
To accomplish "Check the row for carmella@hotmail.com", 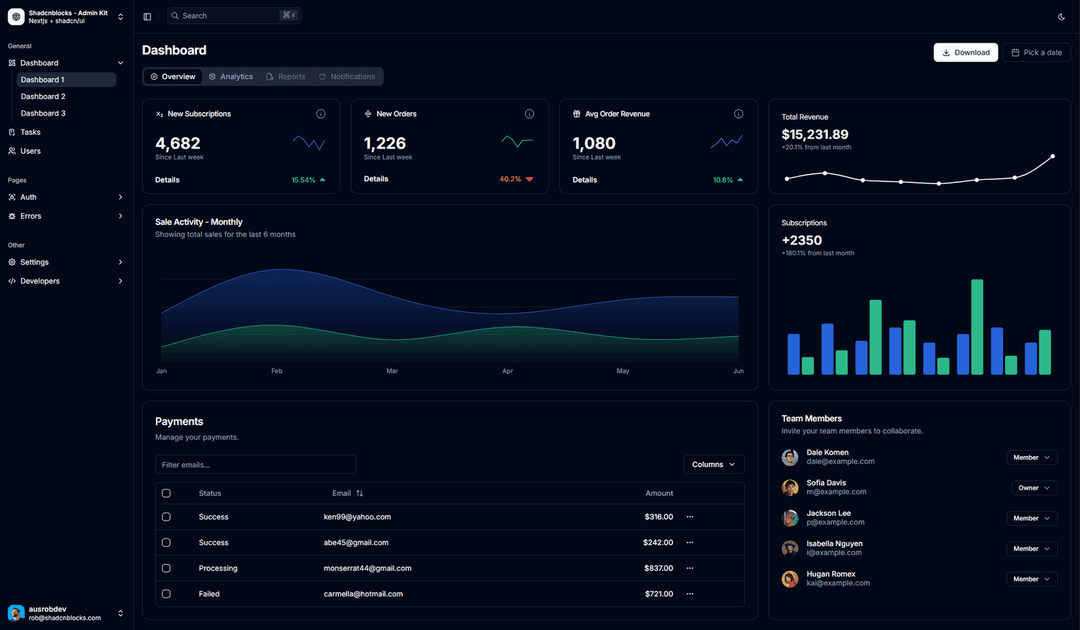I will (x=166, y=593).
